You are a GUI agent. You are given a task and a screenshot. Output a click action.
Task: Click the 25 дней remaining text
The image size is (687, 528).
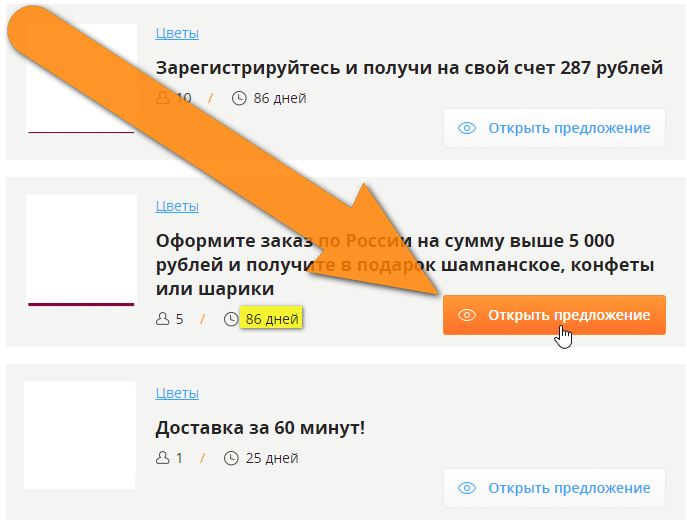272,458
